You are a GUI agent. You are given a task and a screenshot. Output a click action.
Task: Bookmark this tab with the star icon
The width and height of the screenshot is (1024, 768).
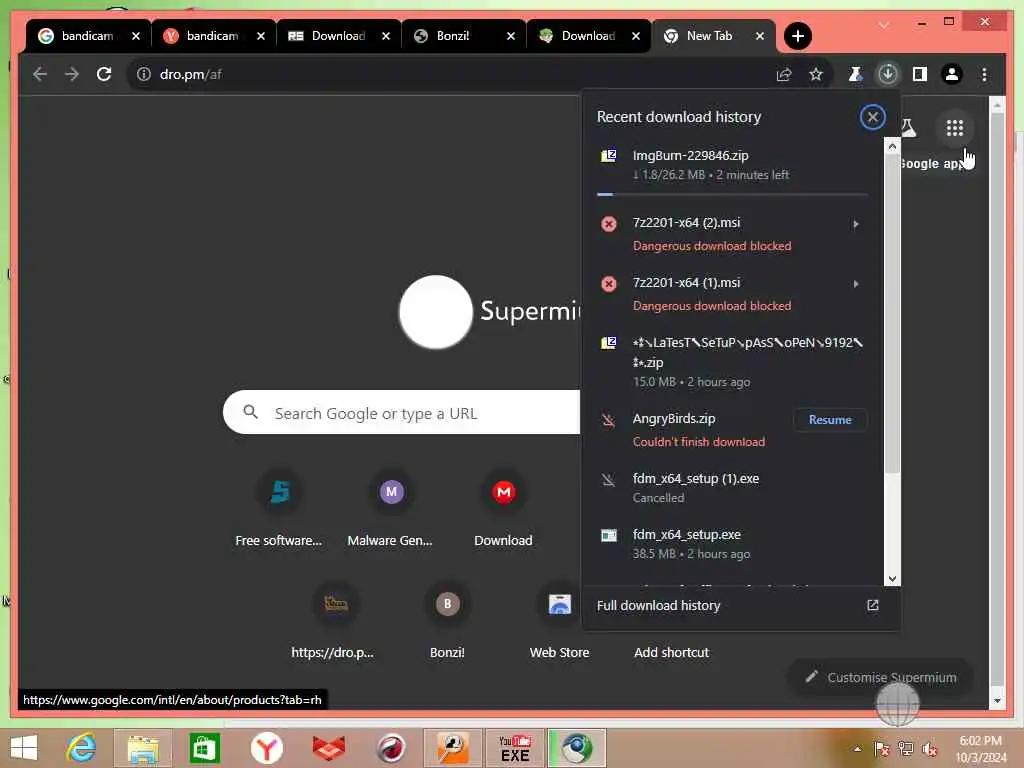tap(816, 74)
